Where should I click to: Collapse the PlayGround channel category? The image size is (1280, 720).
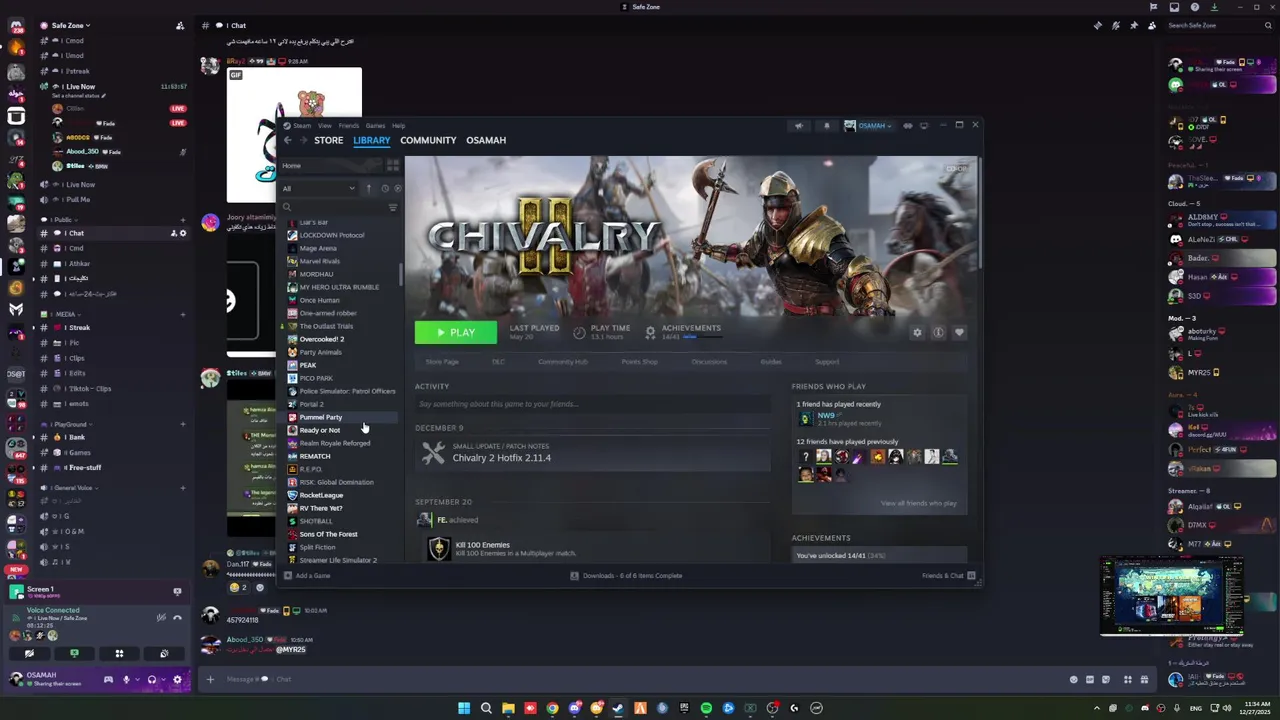[x=69, y=424]
